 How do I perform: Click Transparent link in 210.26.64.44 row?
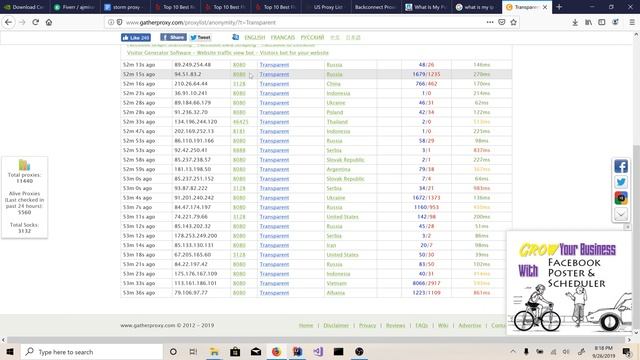[x=274, y=84]
